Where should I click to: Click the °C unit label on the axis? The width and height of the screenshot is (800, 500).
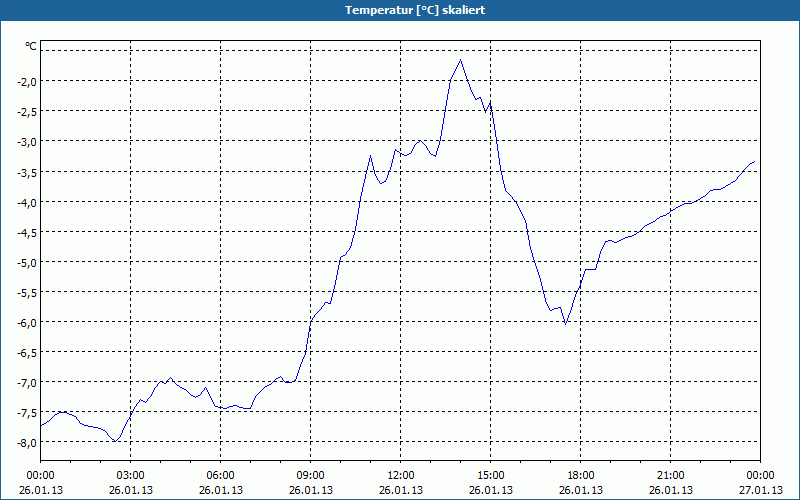pyautogui.click(x=31, y=46)
